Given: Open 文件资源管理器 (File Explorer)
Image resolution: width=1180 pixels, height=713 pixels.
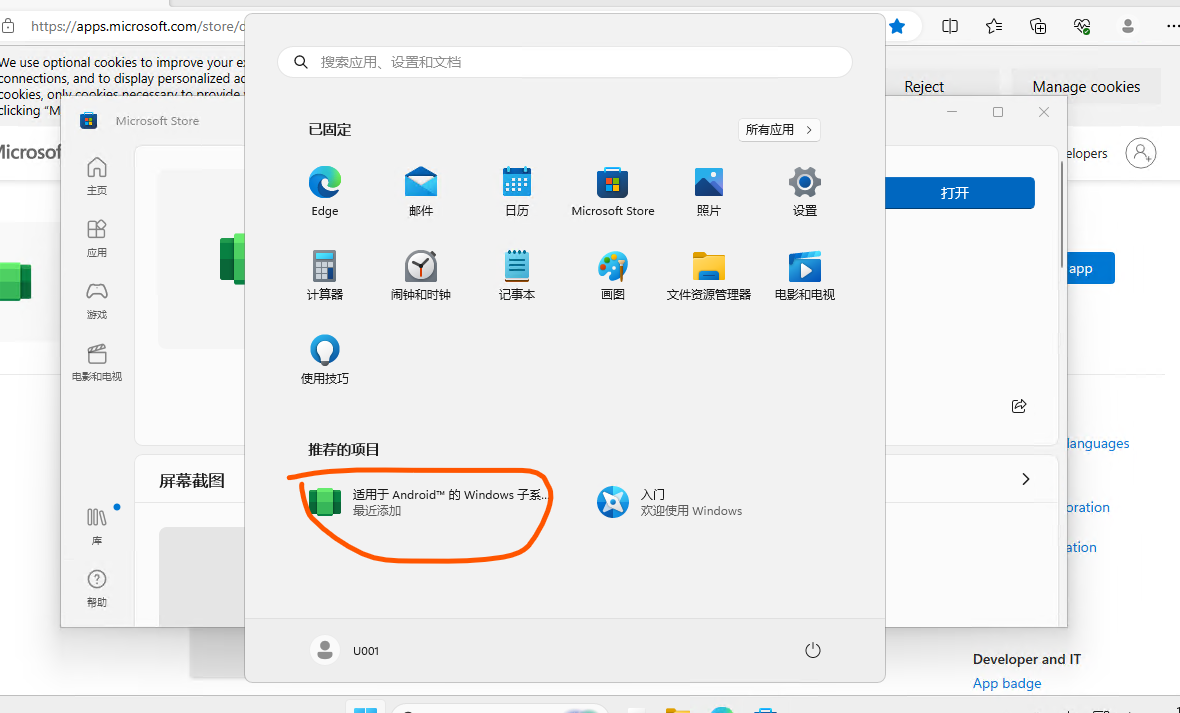Looking at the screenshot, I should (x=708, y=276).
